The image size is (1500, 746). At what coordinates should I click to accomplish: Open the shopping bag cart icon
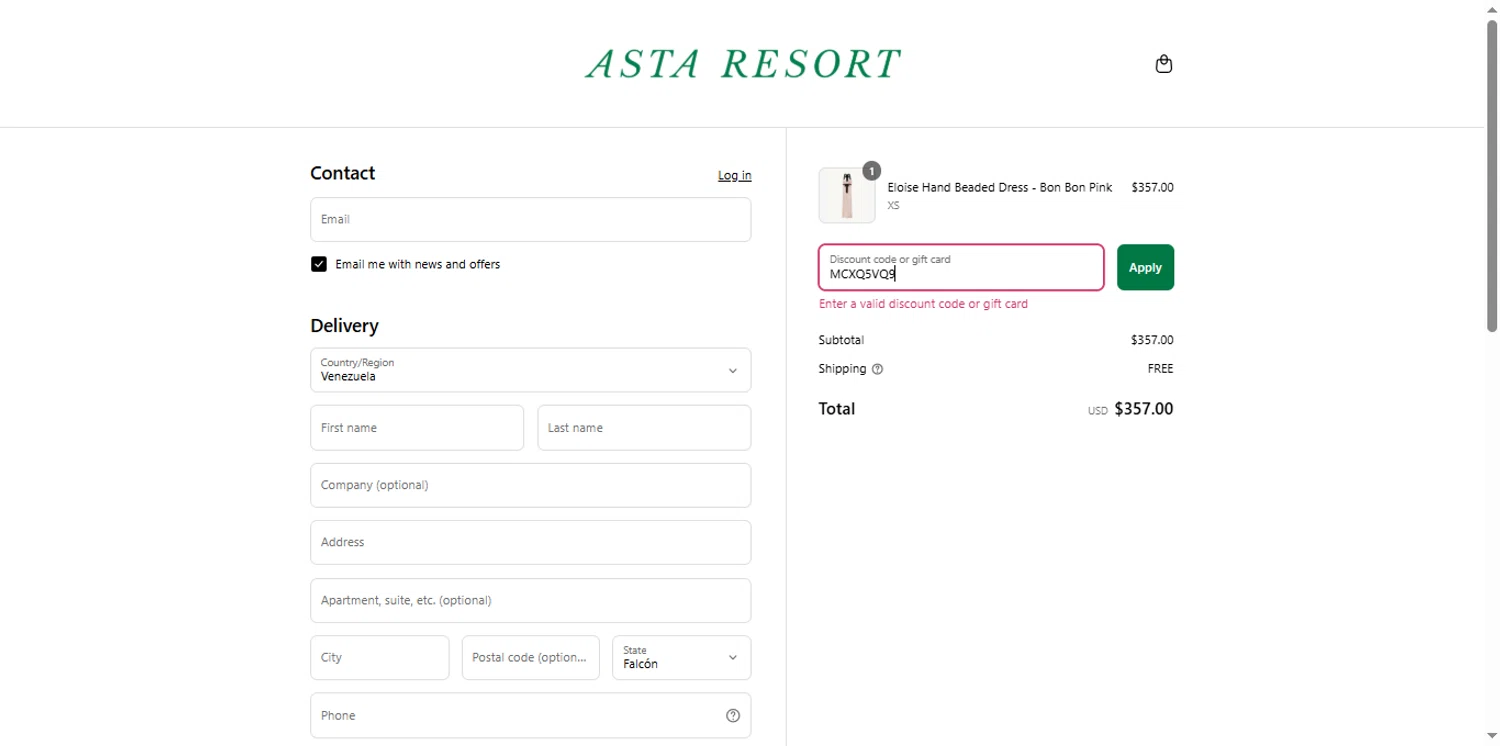pyautogui.click(x=1163, y=64)
